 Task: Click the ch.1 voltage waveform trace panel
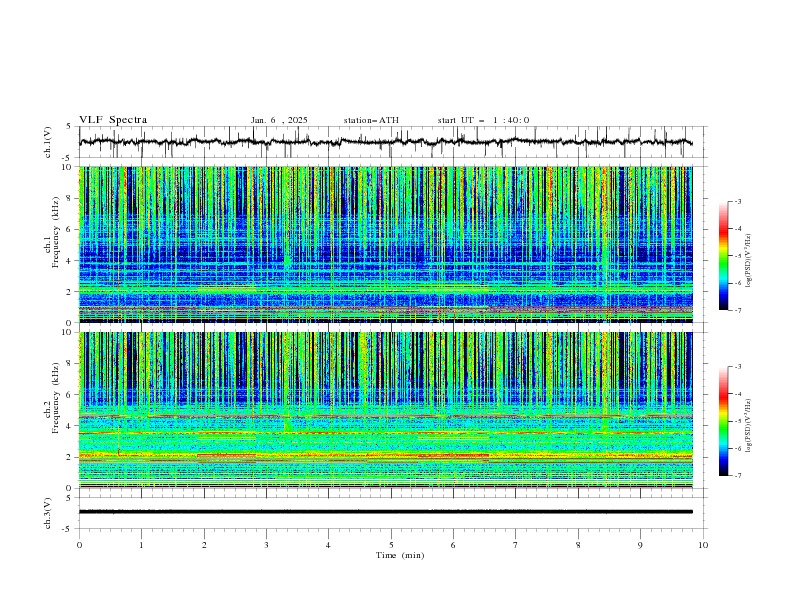(392, 142)
